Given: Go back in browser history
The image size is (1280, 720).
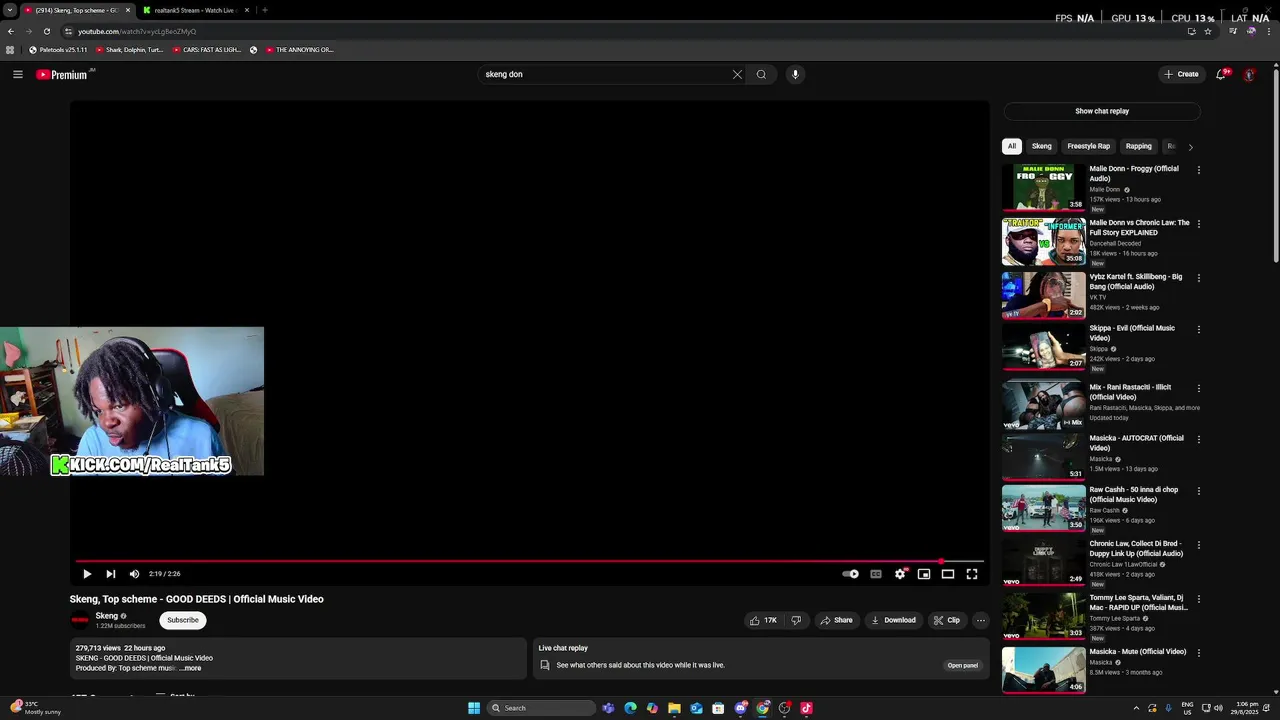Looking at the screenshot, I should click(x=10, y=31).
